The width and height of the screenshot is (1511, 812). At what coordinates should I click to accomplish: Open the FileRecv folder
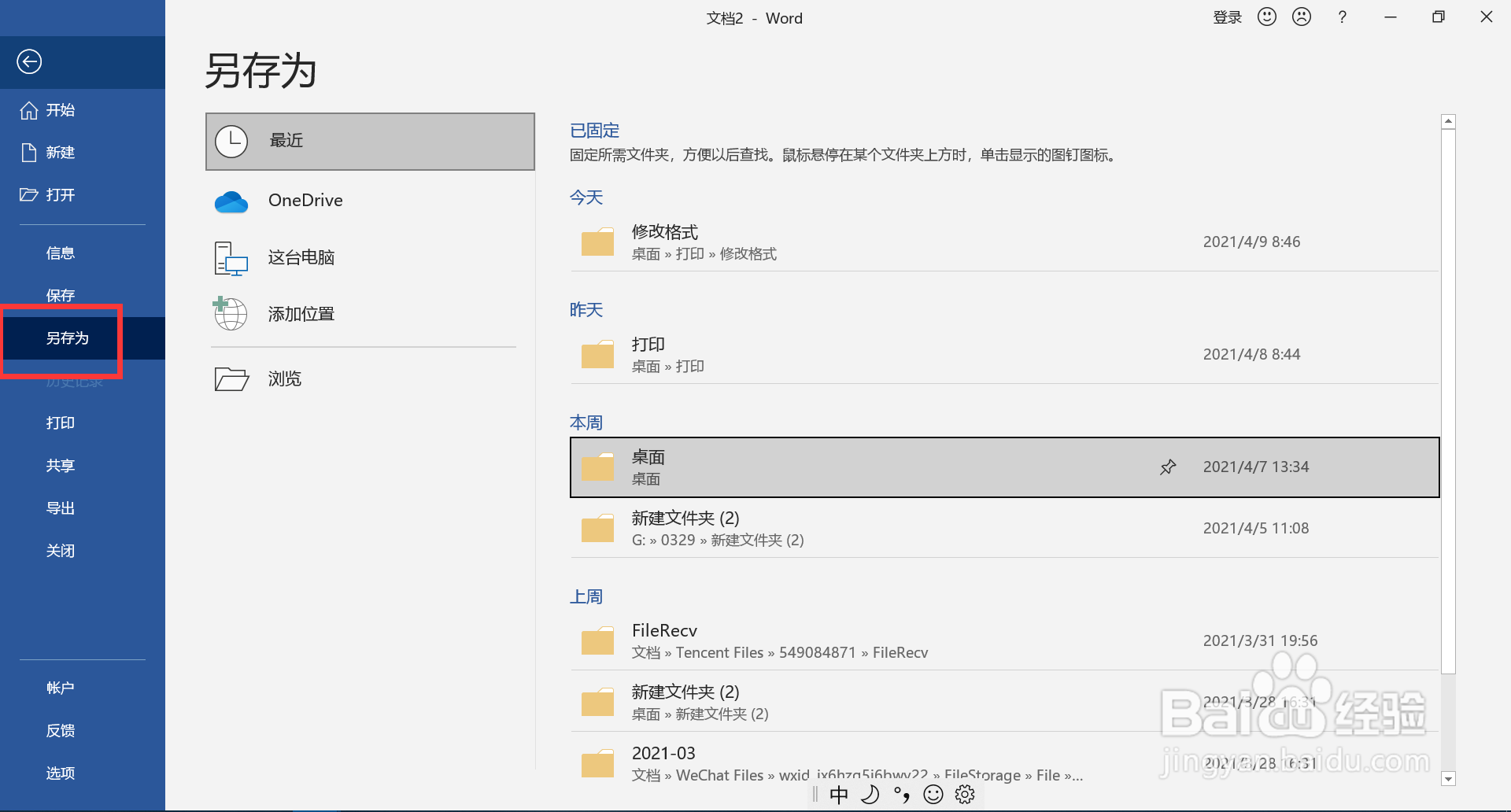(1004, 641)
